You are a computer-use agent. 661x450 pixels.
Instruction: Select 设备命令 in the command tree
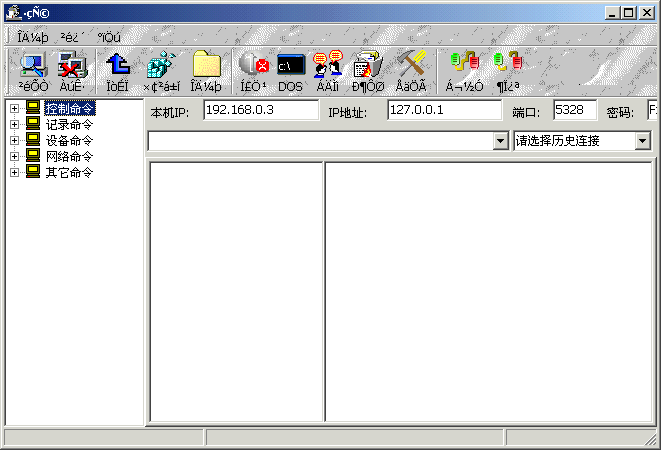[x=69, y=140]
